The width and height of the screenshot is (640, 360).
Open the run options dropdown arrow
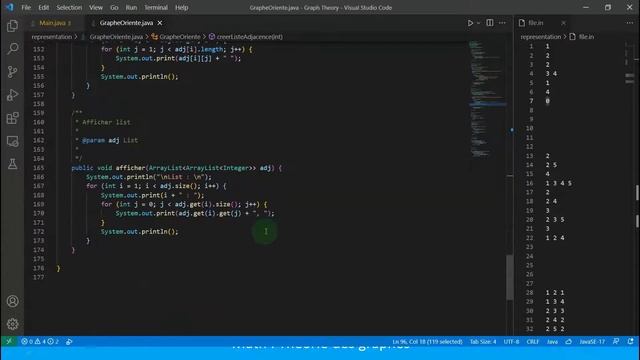click(478, 23)
